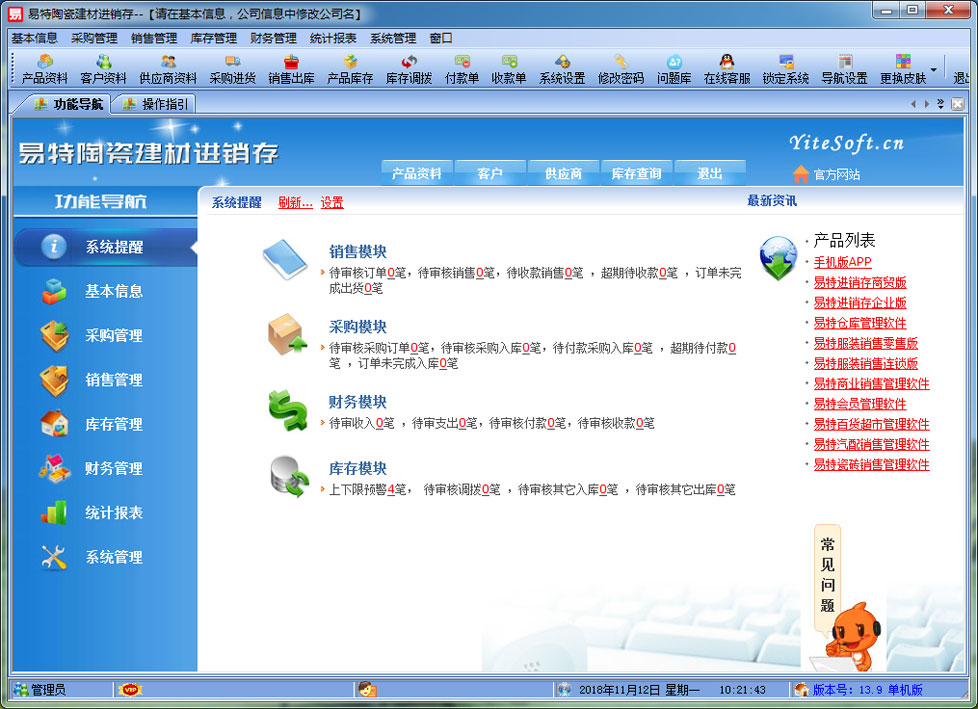Click the 销售出库 toolbar icon
The height and width of the screenshot is (709, 978).
pyautogui.click(x=291, y=69)
